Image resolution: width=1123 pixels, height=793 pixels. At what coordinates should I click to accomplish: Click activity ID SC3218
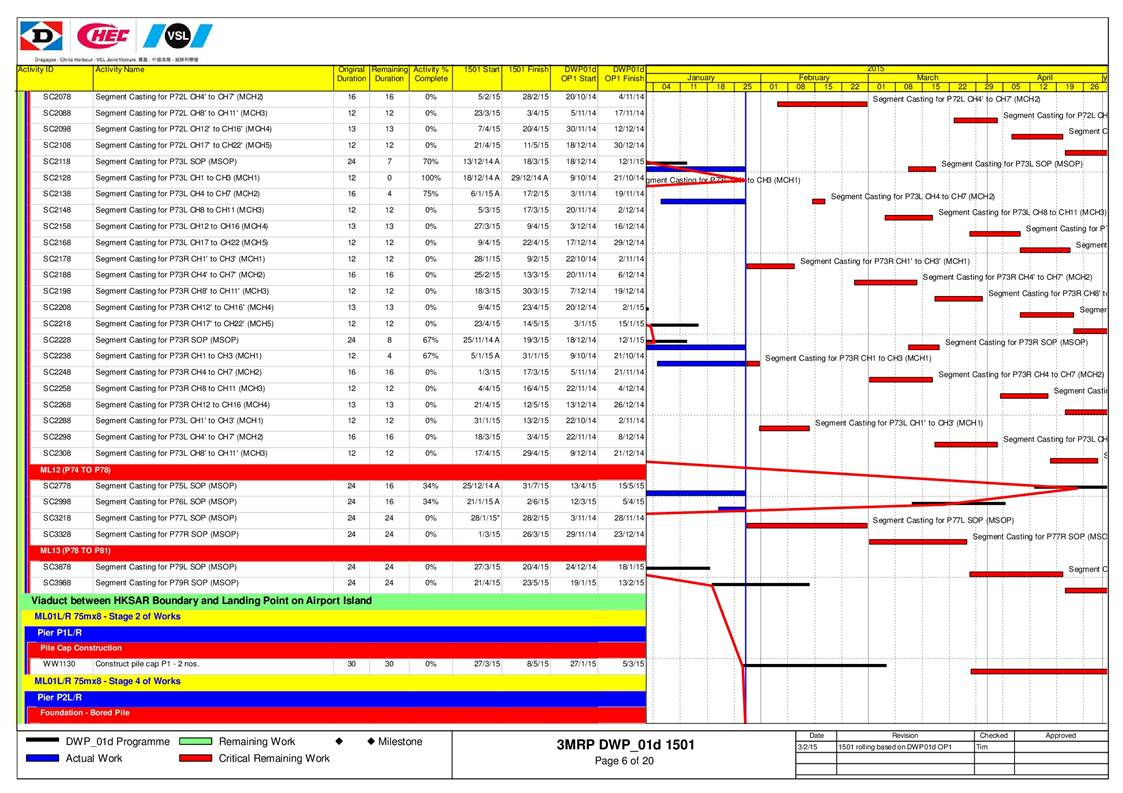tap(57, 518)
